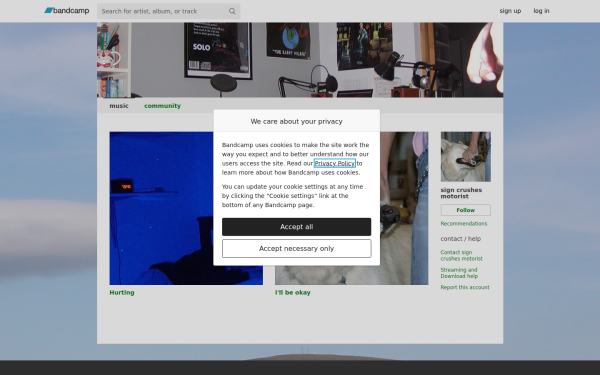Open the Hurting album title link
The image size is (600, 375).
122,293
